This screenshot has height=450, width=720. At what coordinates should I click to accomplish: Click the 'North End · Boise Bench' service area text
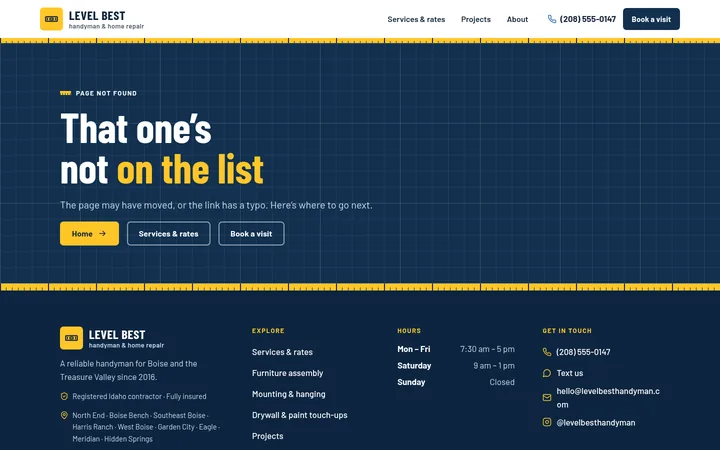[x=146, y=427]
